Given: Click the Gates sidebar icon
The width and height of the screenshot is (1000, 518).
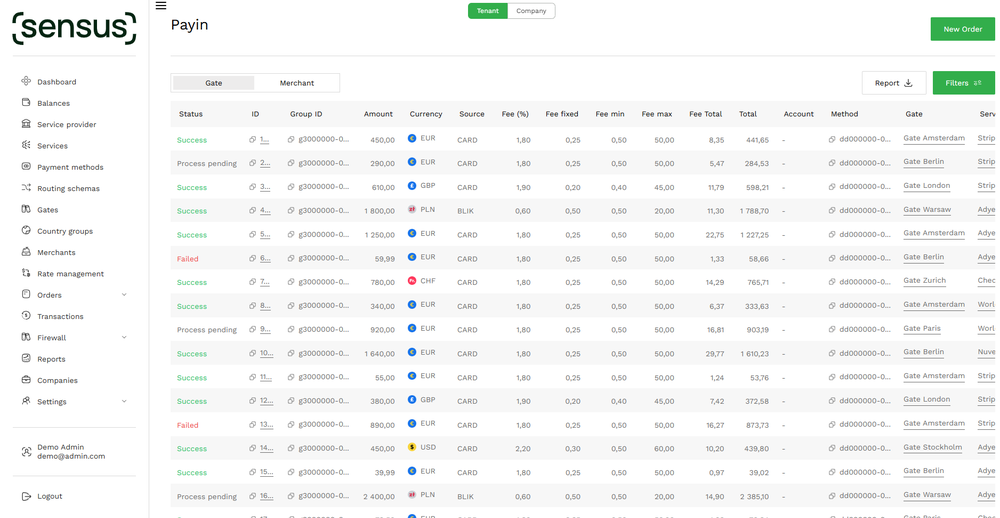Looking at the screenshot, I should point(26,209).
